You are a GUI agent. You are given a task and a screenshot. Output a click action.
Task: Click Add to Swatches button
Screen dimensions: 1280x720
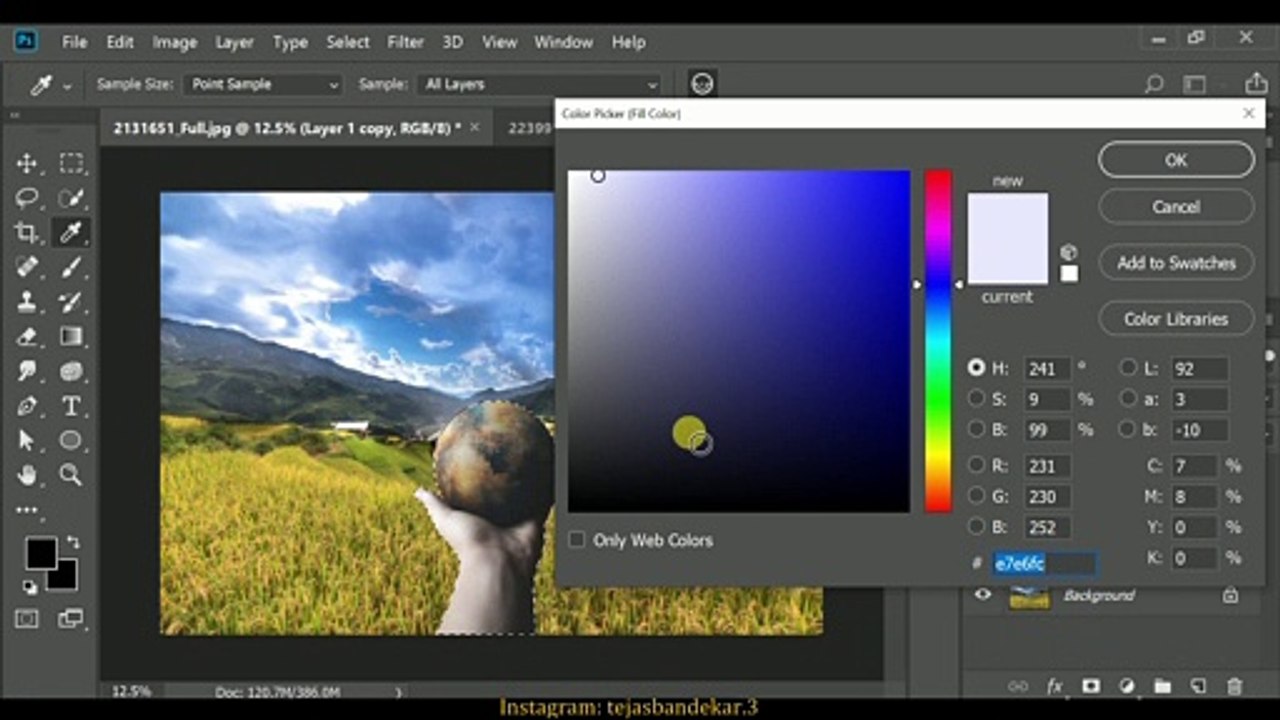coord(1176,263)
